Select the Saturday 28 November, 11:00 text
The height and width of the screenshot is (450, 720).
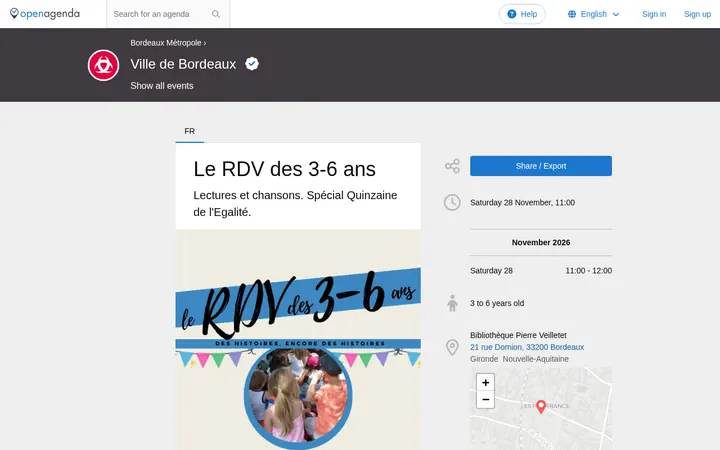tap(523, 202)
